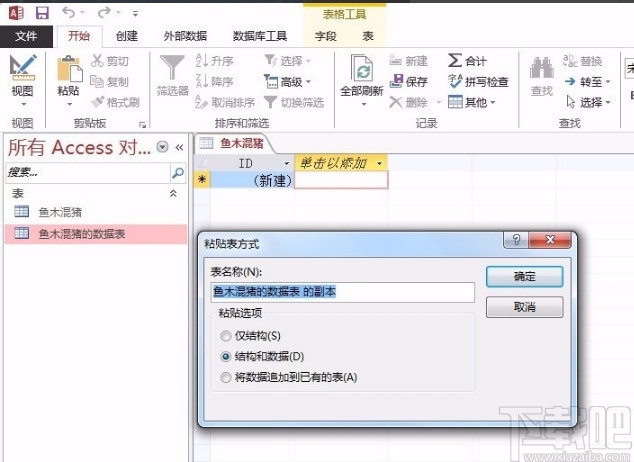Open the 文件 (File) menu tab
Viewport: 634px width, 462px height.
(x=26, y=36)
